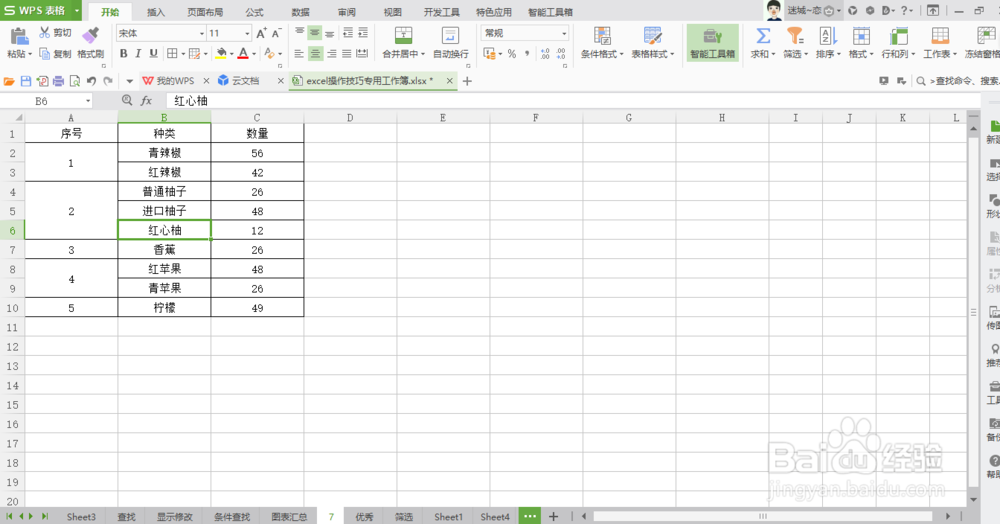Close the excel操作技巧专用工作簿.xlsx tab
This screenshot has height=524, width=1000.
point(450,81)
